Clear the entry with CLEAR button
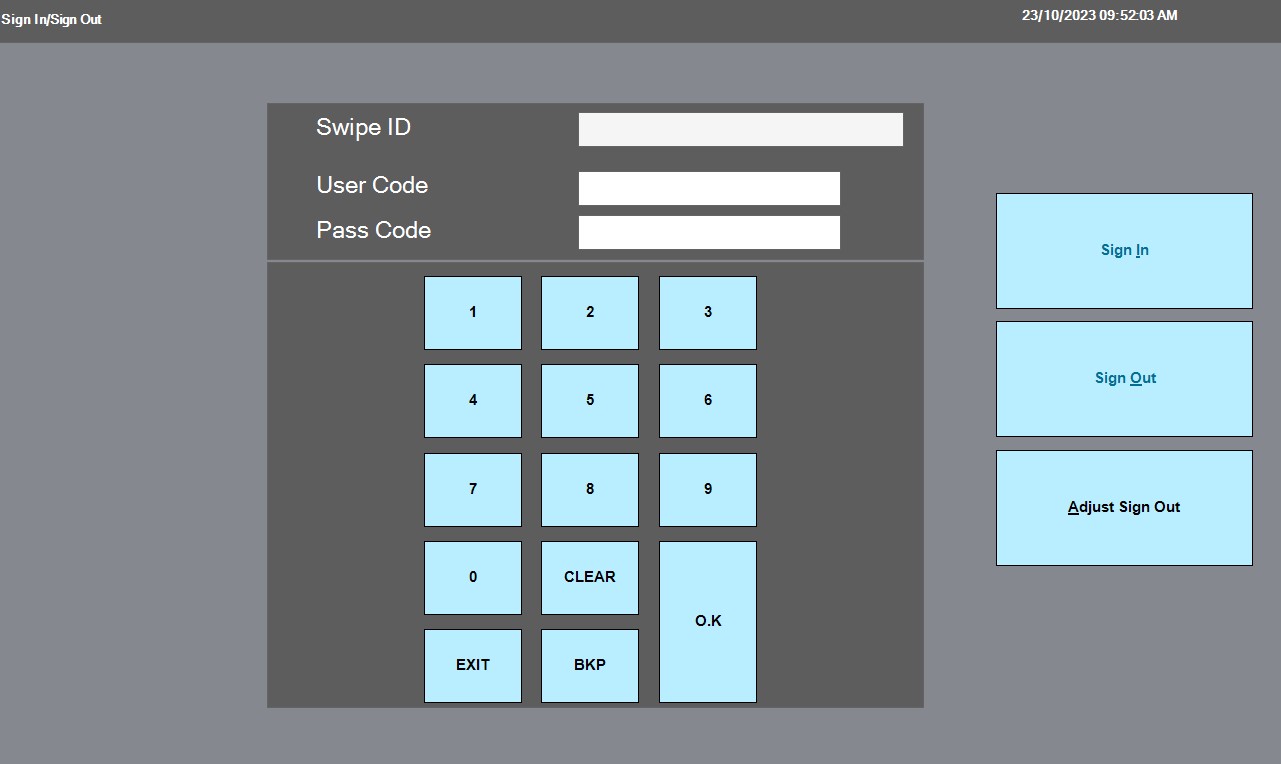Viewport: 1281px width, 764px height. 589,578
